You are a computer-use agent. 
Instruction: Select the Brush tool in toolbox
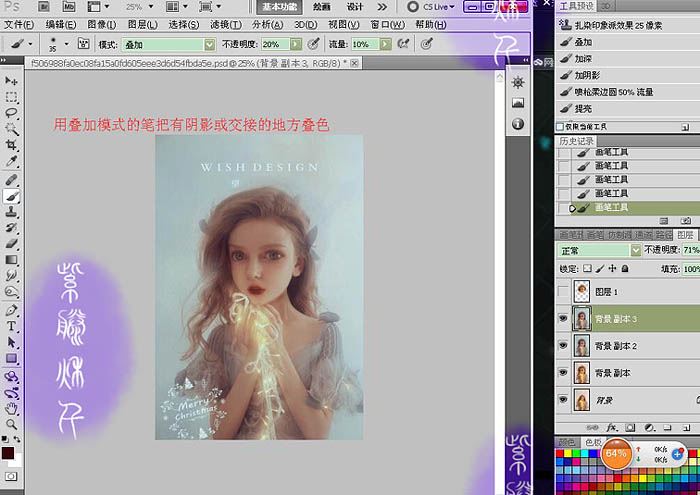pos(11,196)
